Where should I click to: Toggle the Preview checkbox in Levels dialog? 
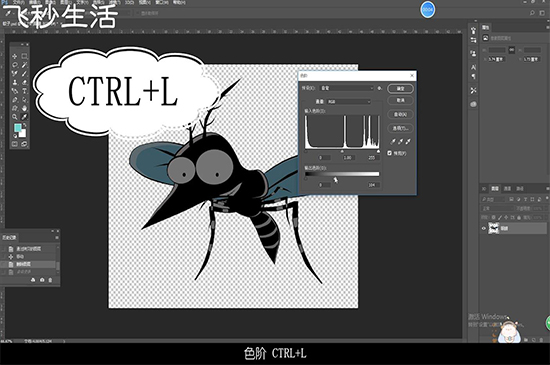[x=390, y=153]
